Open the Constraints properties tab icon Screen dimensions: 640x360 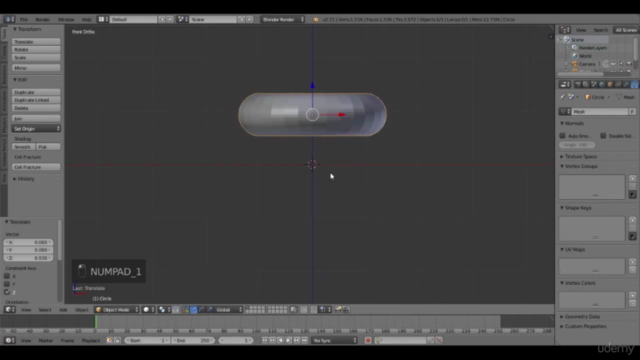click(x=618, y=84)
